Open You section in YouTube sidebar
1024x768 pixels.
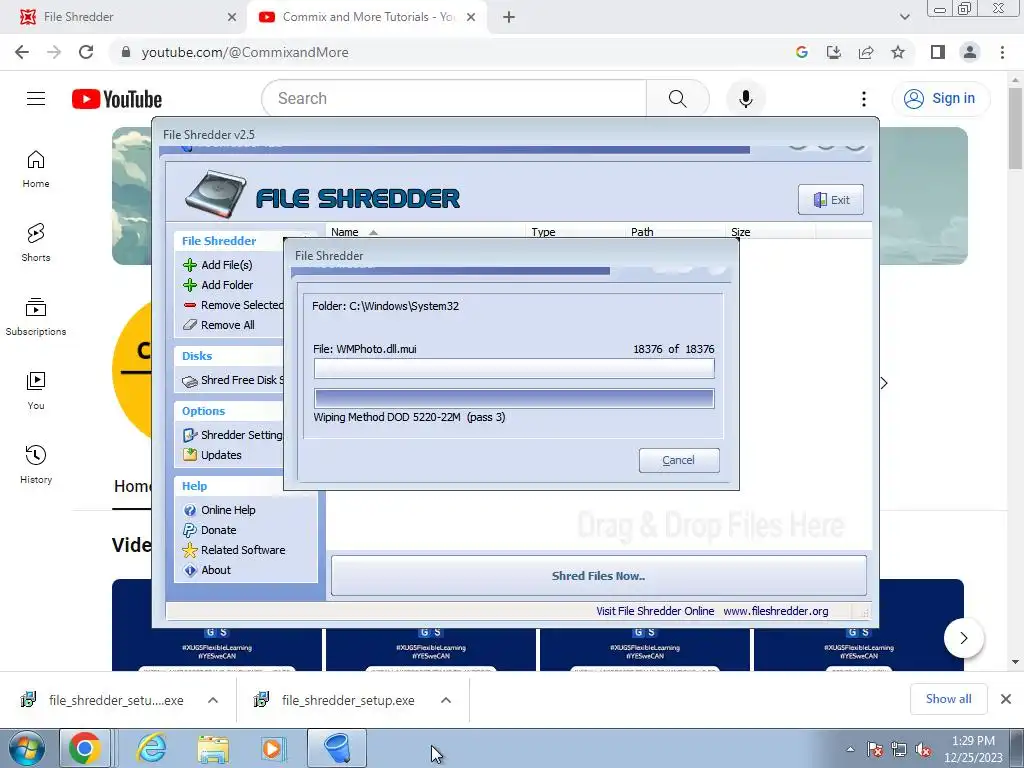tap(36, 391)
